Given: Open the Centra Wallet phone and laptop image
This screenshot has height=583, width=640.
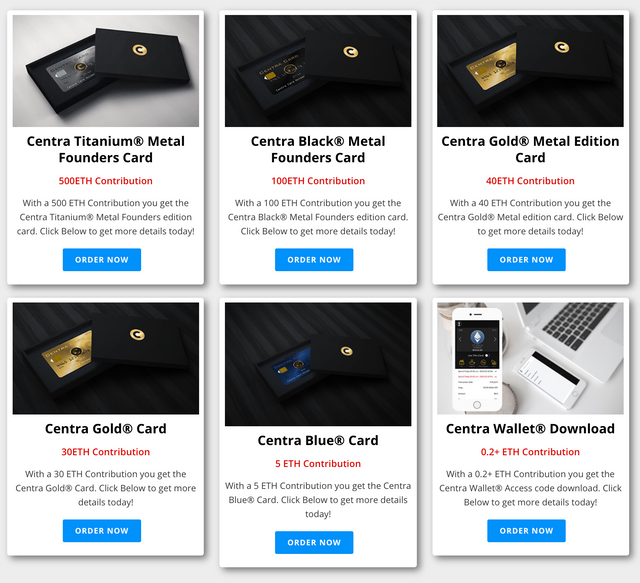Looking at the screenshot, I should (x=530, y=358).
